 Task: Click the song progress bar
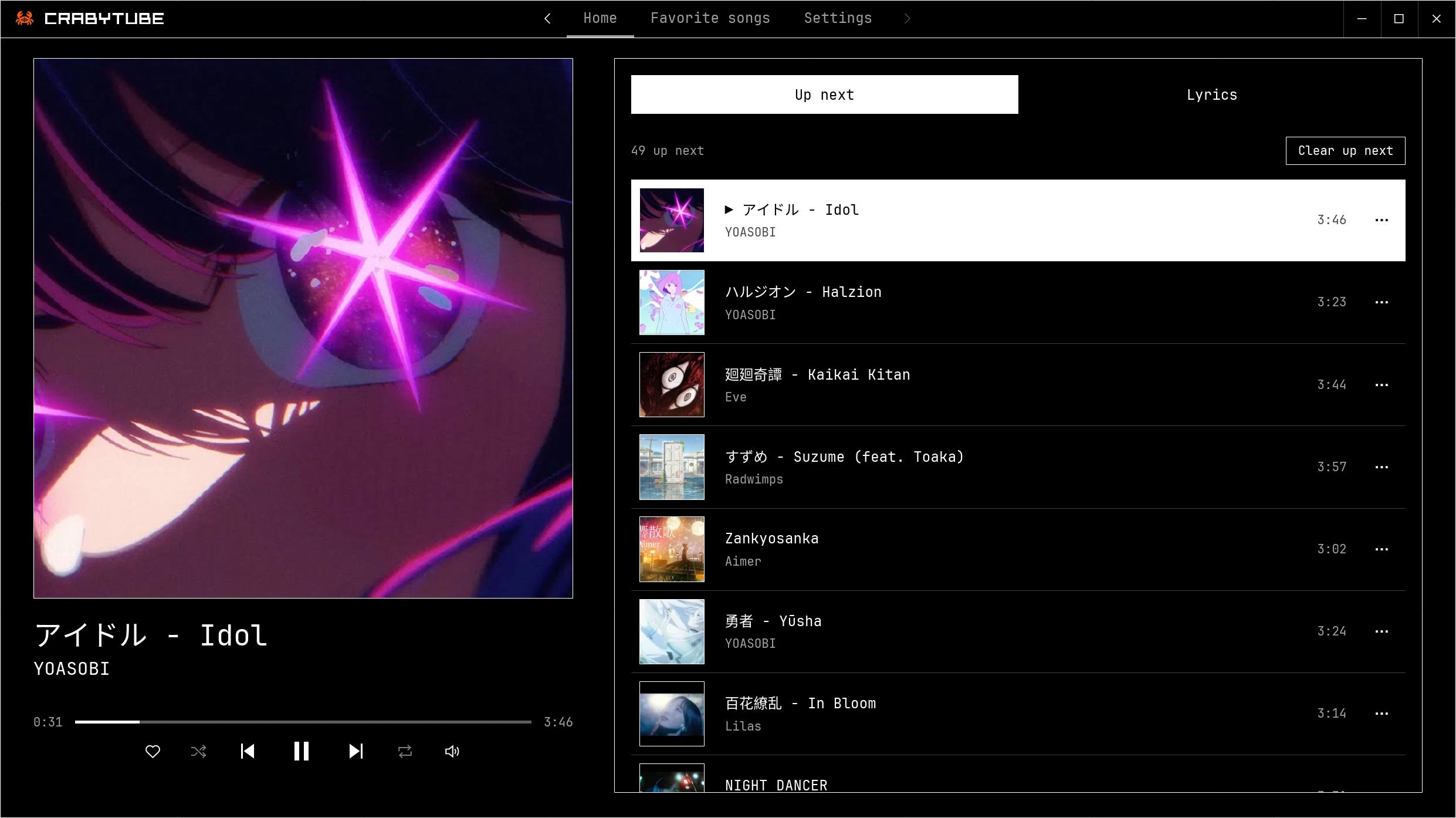pyautogui.click(x=303, y=722)
